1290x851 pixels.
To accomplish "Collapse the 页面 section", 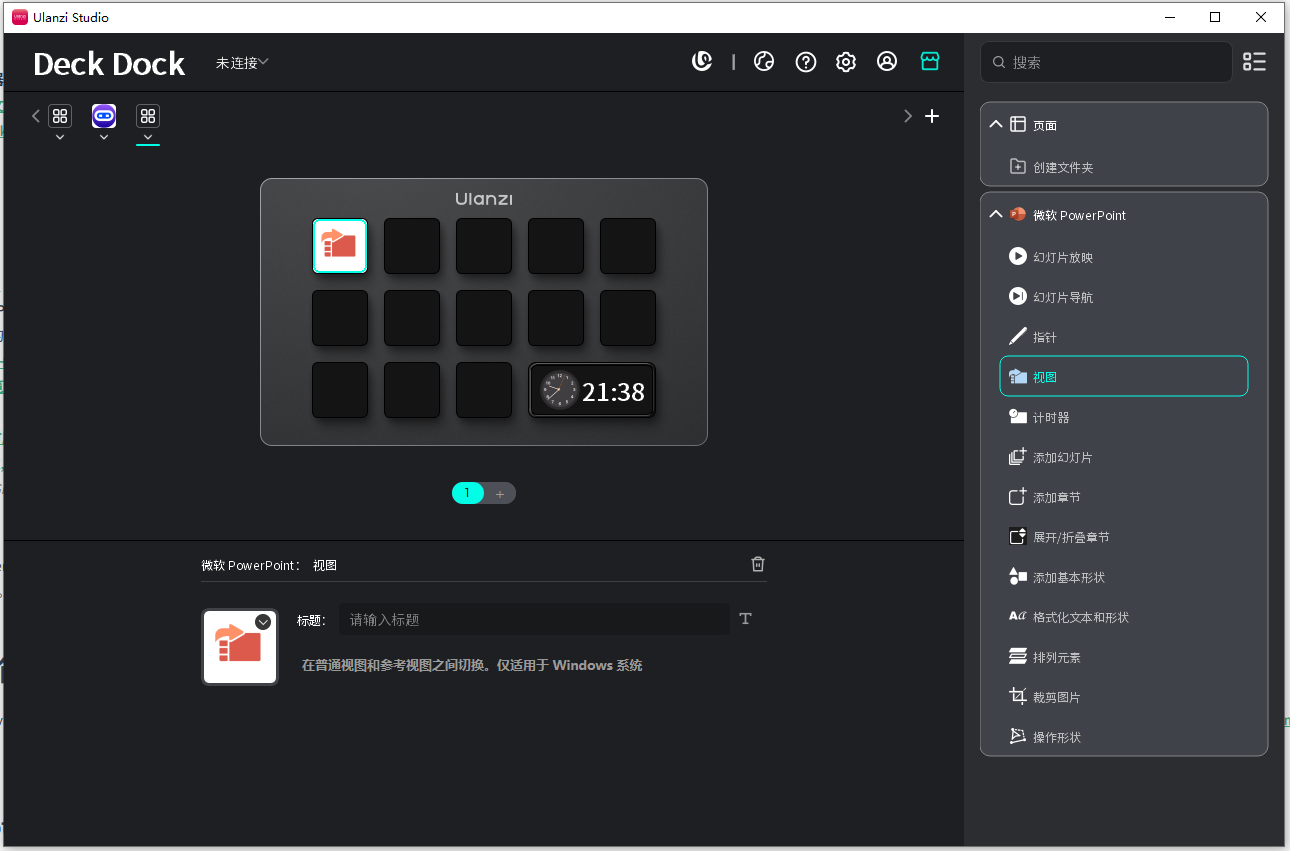I will pos(995,125).
